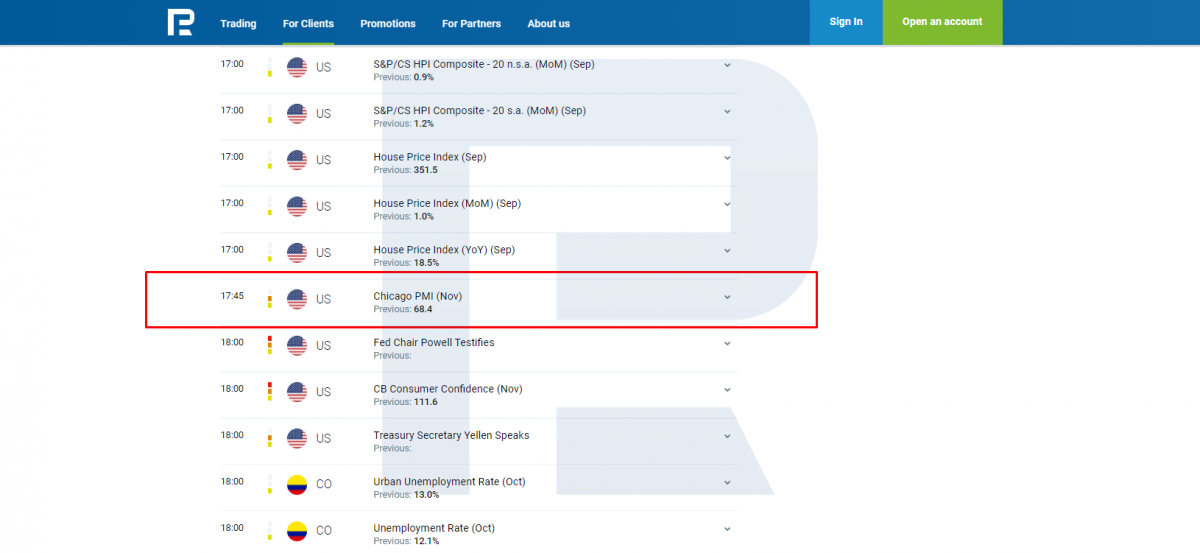Open the For Partners menu
The image size is (1200, 553).
[471, 23]
